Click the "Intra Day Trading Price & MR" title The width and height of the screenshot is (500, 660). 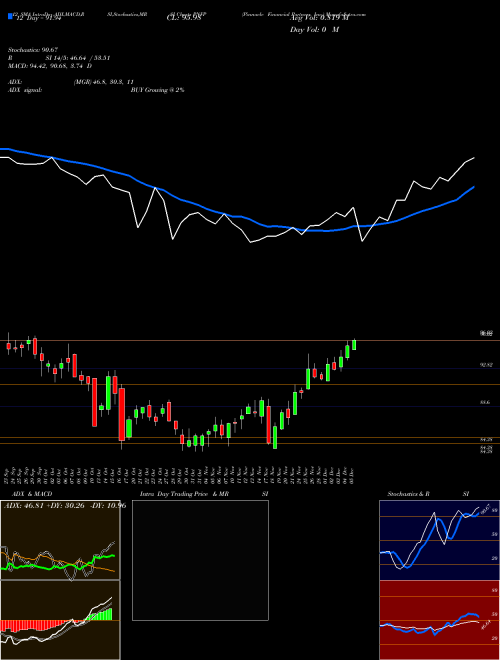pos(184,494)
